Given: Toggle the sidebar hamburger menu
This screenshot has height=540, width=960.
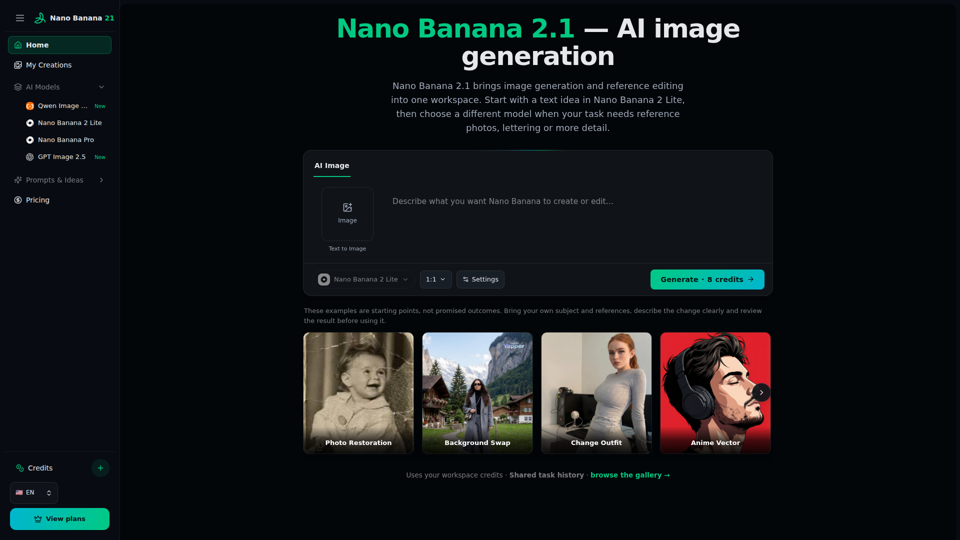Looking at the screenshot, I should click(20, 18).
